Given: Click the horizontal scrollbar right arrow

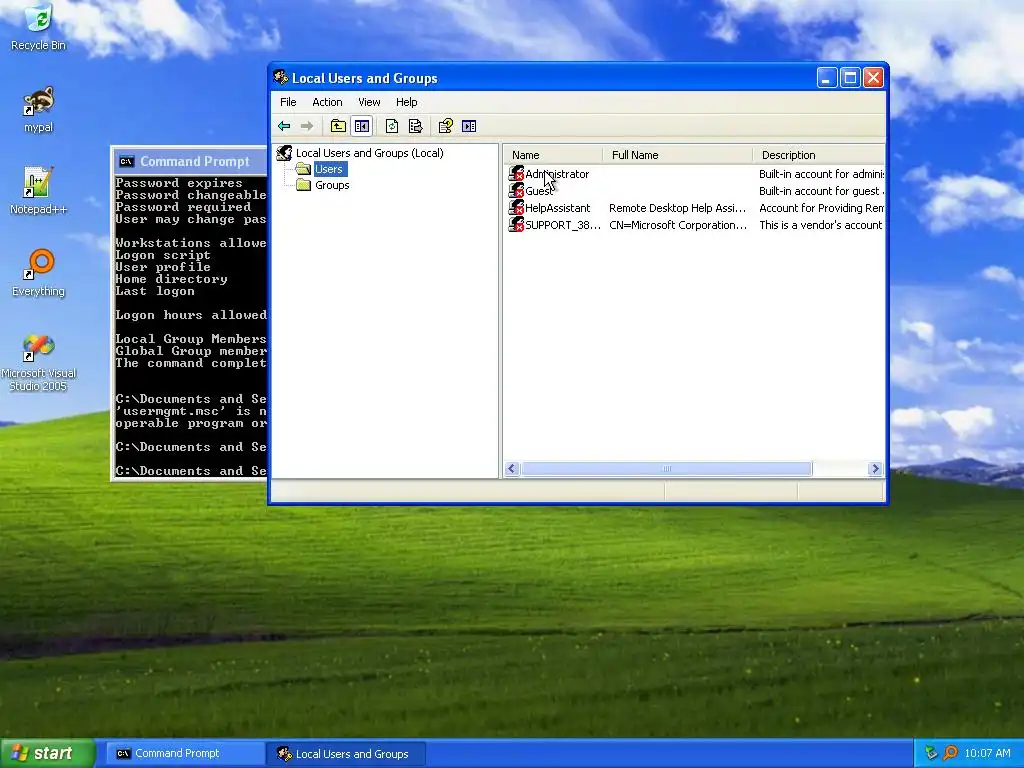Looking at the screenshot, I should point(875,469).
